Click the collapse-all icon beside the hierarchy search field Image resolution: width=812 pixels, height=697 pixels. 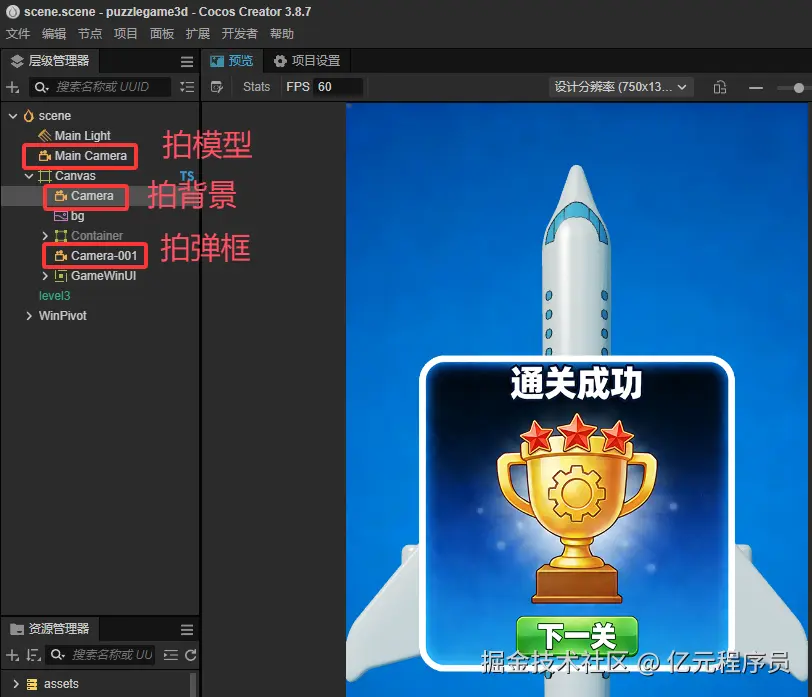tap(187, 87)
